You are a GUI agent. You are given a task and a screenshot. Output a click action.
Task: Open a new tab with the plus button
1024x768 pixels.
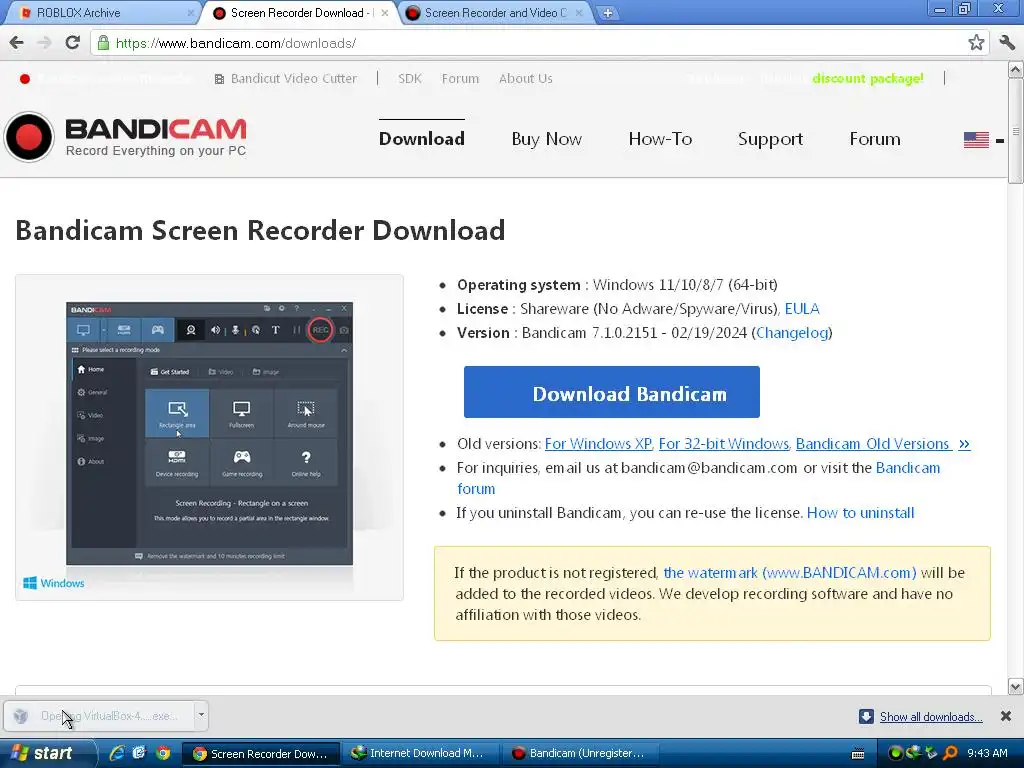click(x=607, y=13)
